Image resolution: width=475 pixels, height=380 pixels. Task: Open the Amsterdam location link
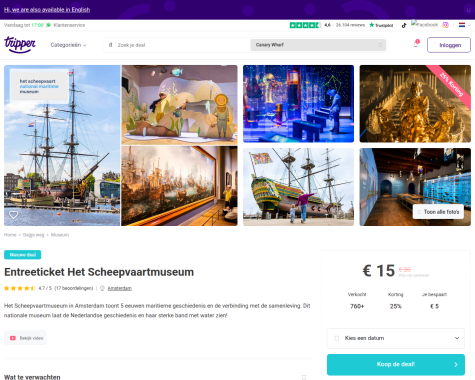(120, 288)
